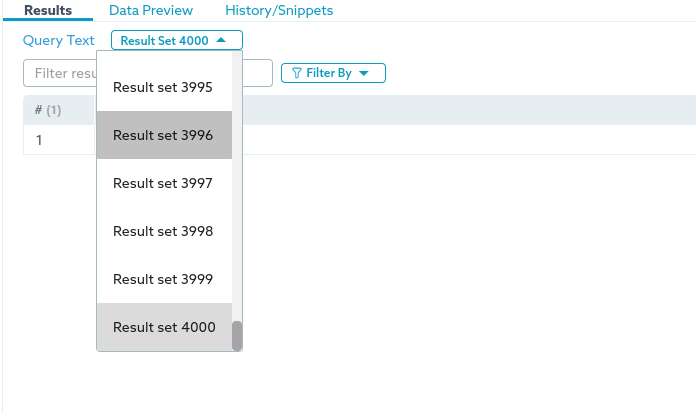
Task: Click the caret arrow beside Result Set 4000
Action: (221, 41)
